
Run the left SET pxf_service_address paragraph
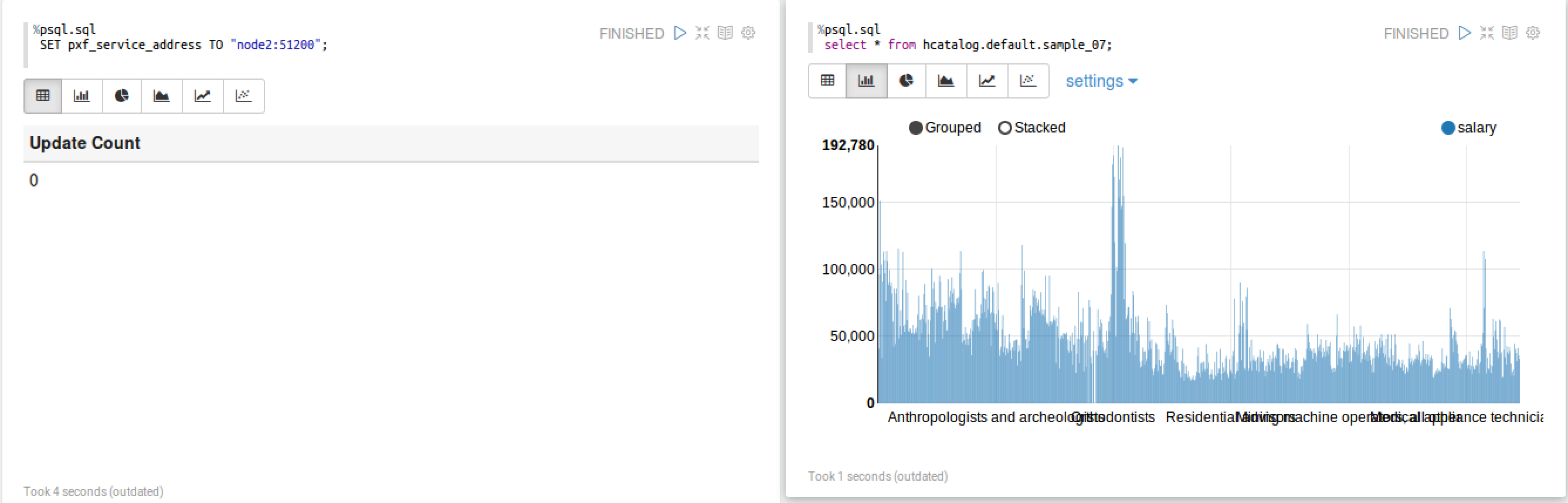(680, 33)
